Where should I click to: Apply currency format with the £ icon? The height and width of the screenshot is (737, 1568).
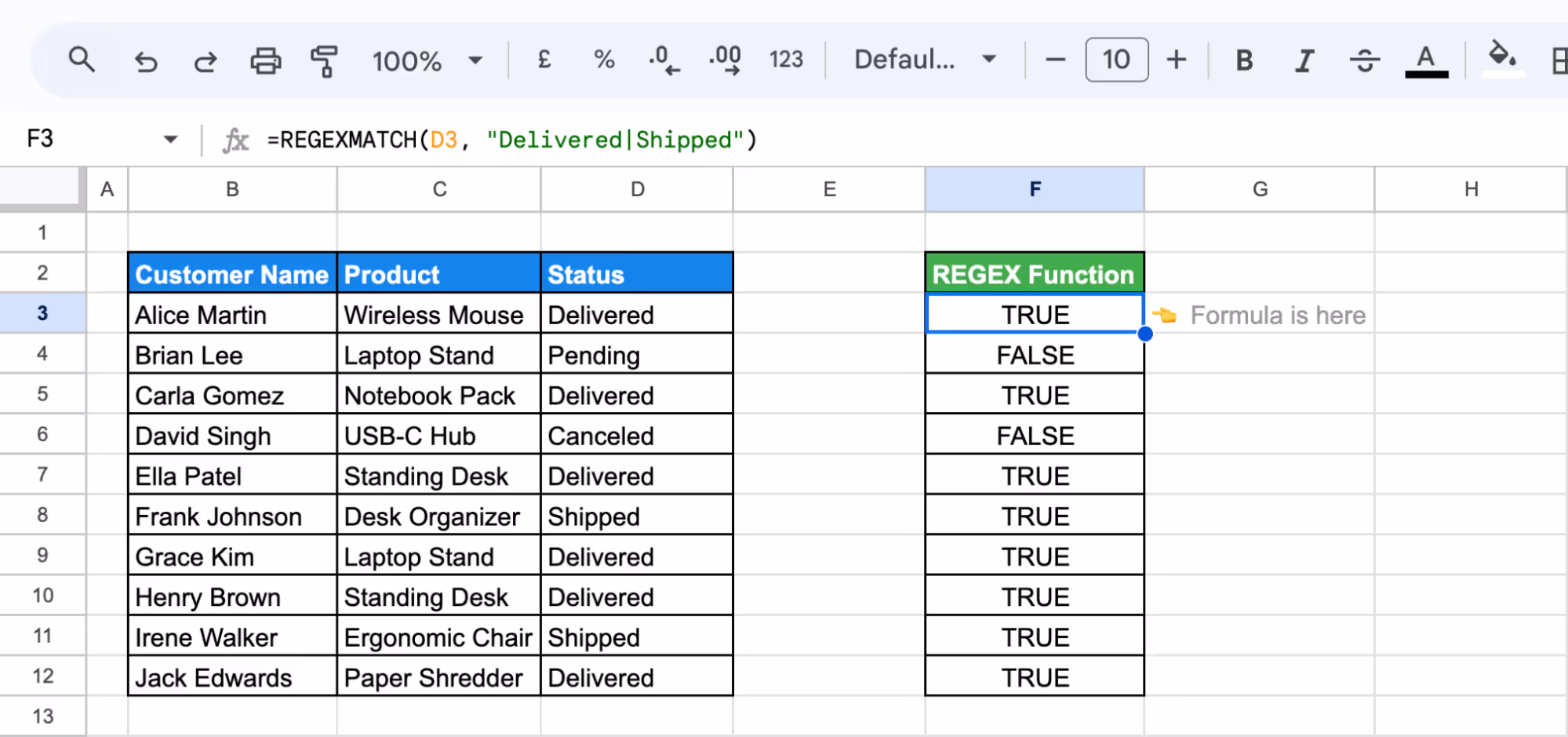544,60
